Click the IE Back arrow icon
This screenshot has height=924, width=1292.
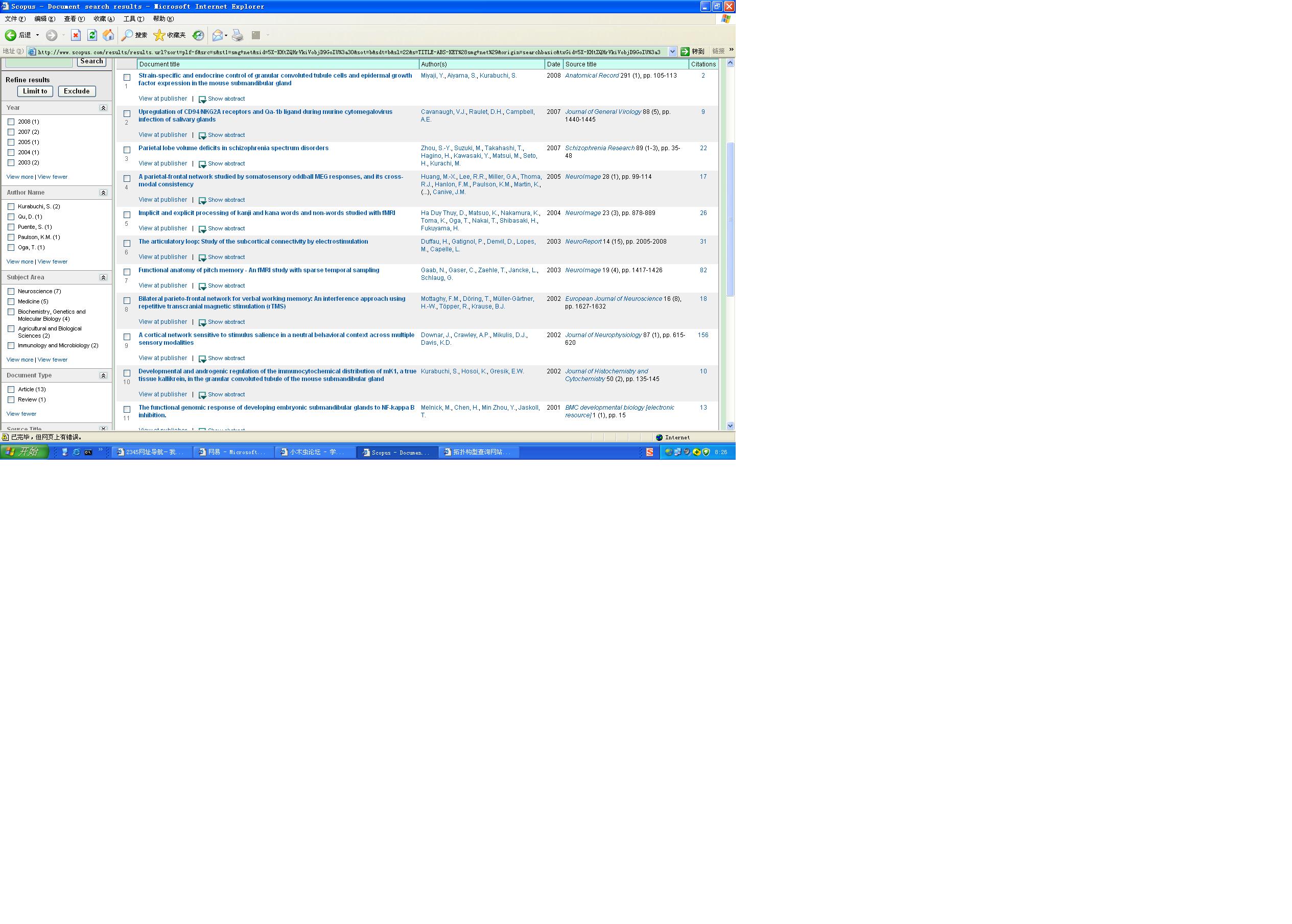tap(11, 35)
